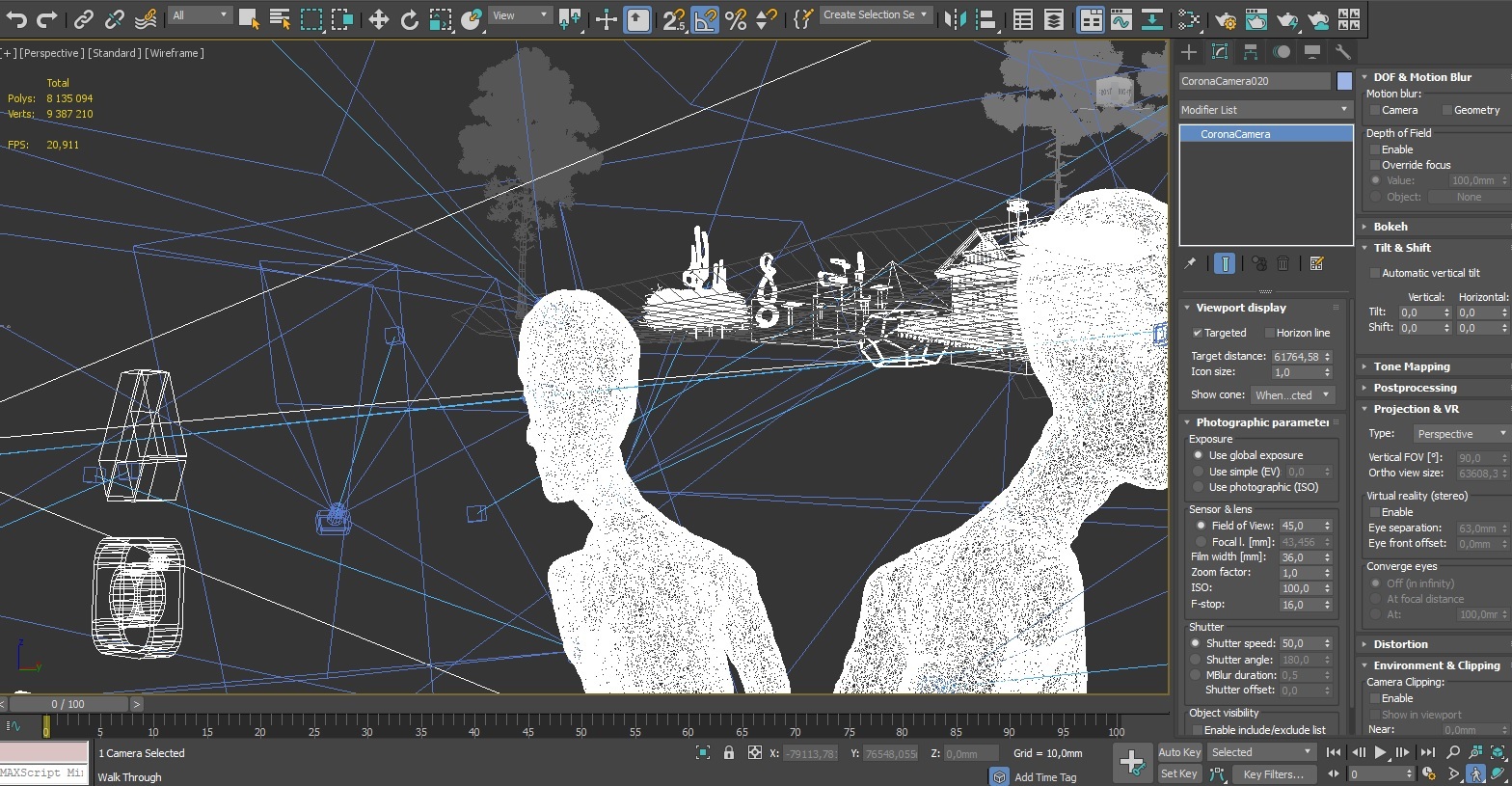
Task: Open the projection Type Perspective dropdown
Action: 1459,434
